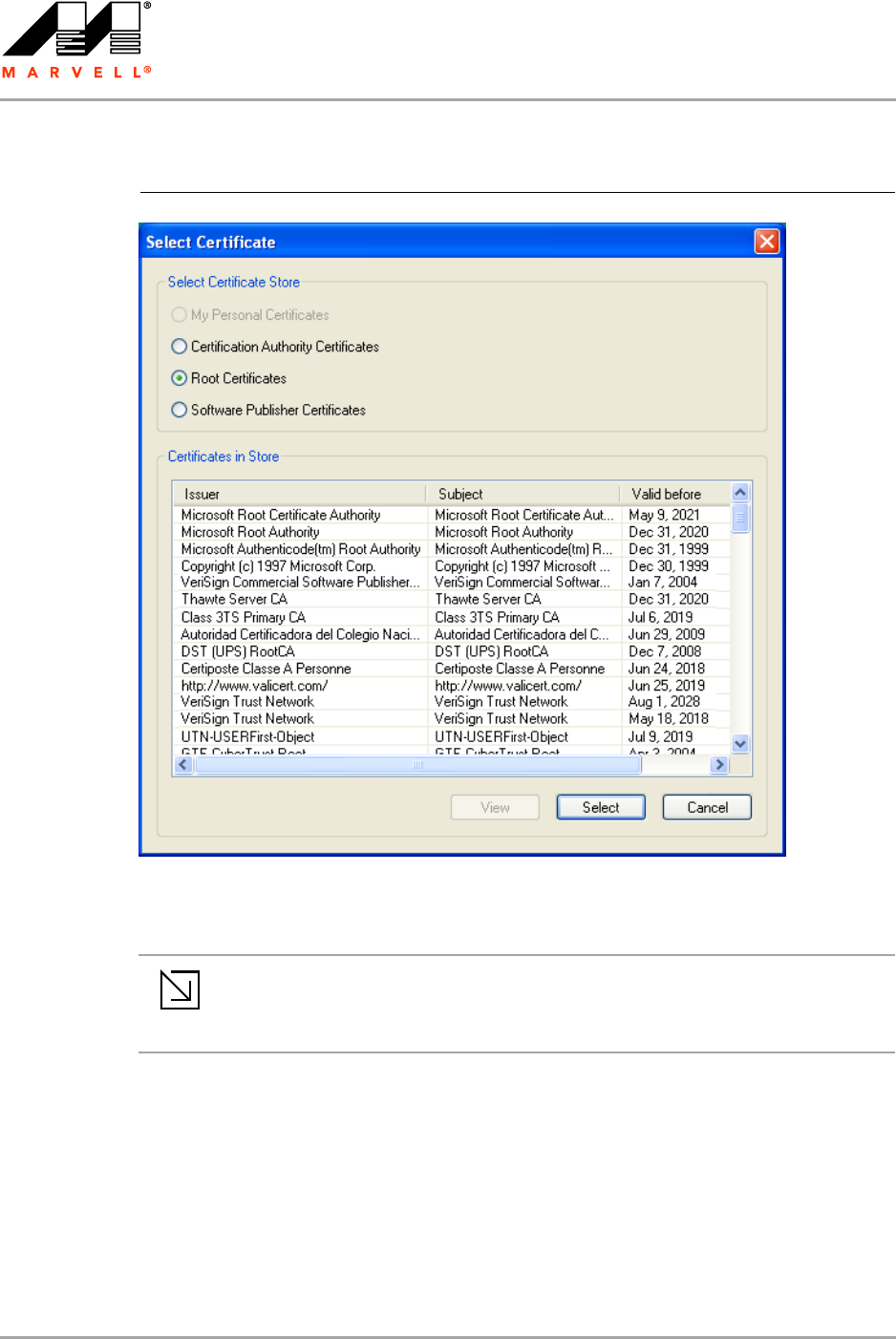Click Subject cell Microsoft Root Authority
Screen dimensions: 896x1339
click(x=503, y=532)
